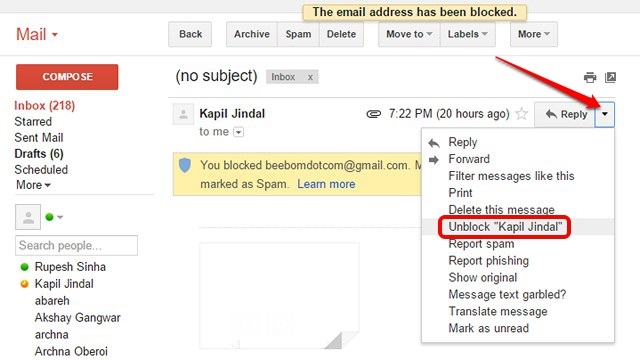Open the attachment thumbnail preview
Screen dimensions: 640x360
point(279,296)
